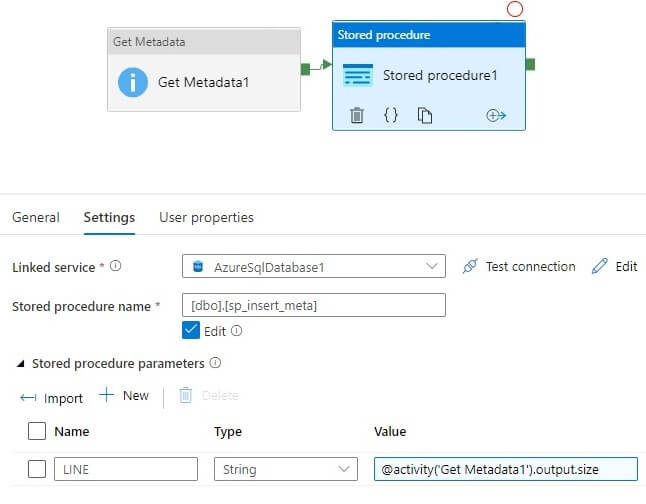Click Test connection
This screenshot has height=504, width=646.
(519, 266)
